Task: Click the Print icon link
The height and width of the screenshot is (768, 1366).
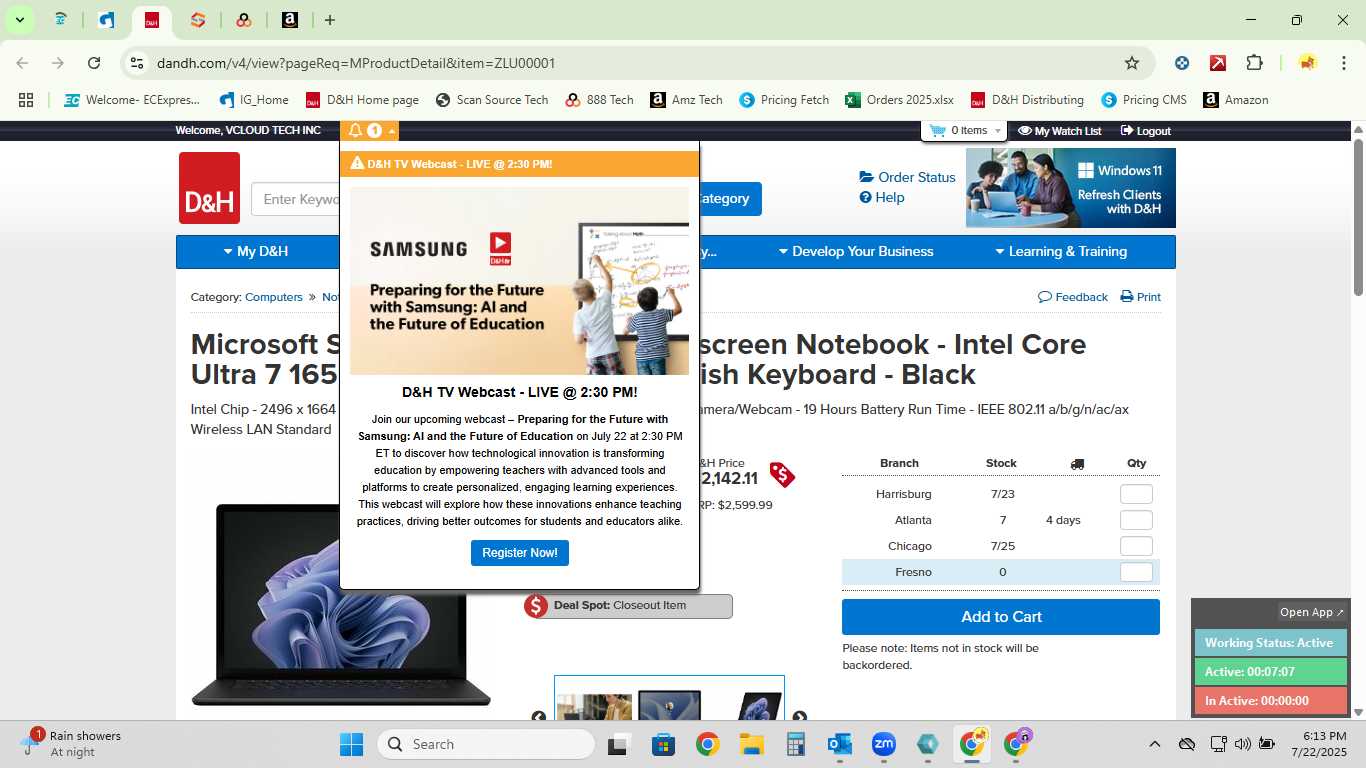Action: (1141, 297)
